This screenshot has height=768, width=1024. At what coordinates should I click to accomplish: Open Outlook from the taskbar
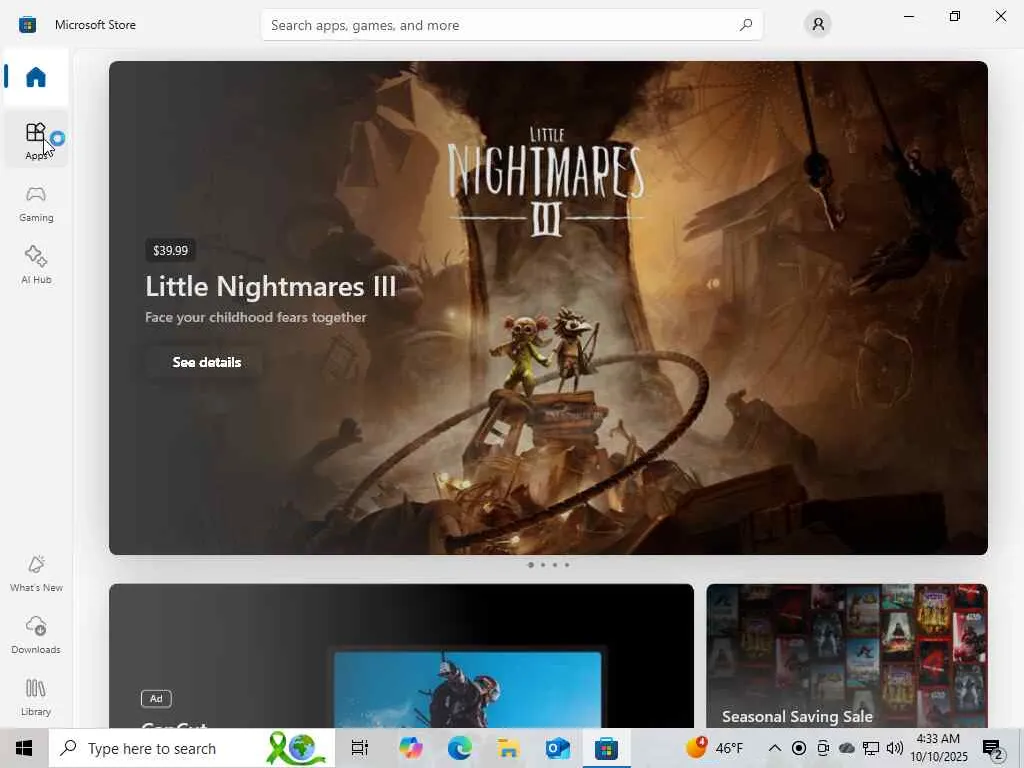558,748
